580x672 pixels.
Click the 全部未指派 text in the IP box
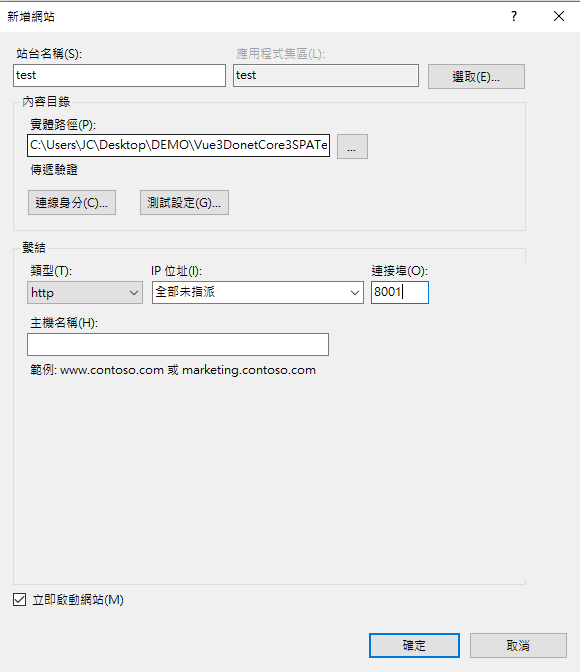pos(185,292)
